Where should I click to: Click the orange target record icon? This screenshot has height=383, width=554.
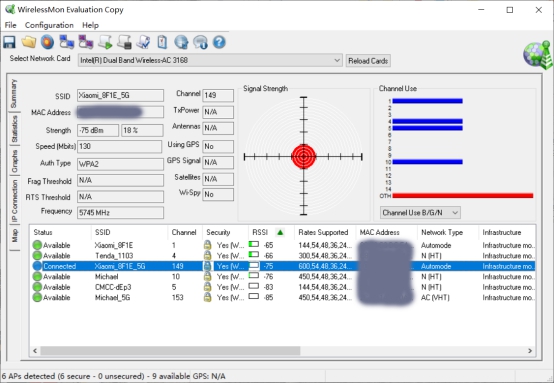pos(47,42)
